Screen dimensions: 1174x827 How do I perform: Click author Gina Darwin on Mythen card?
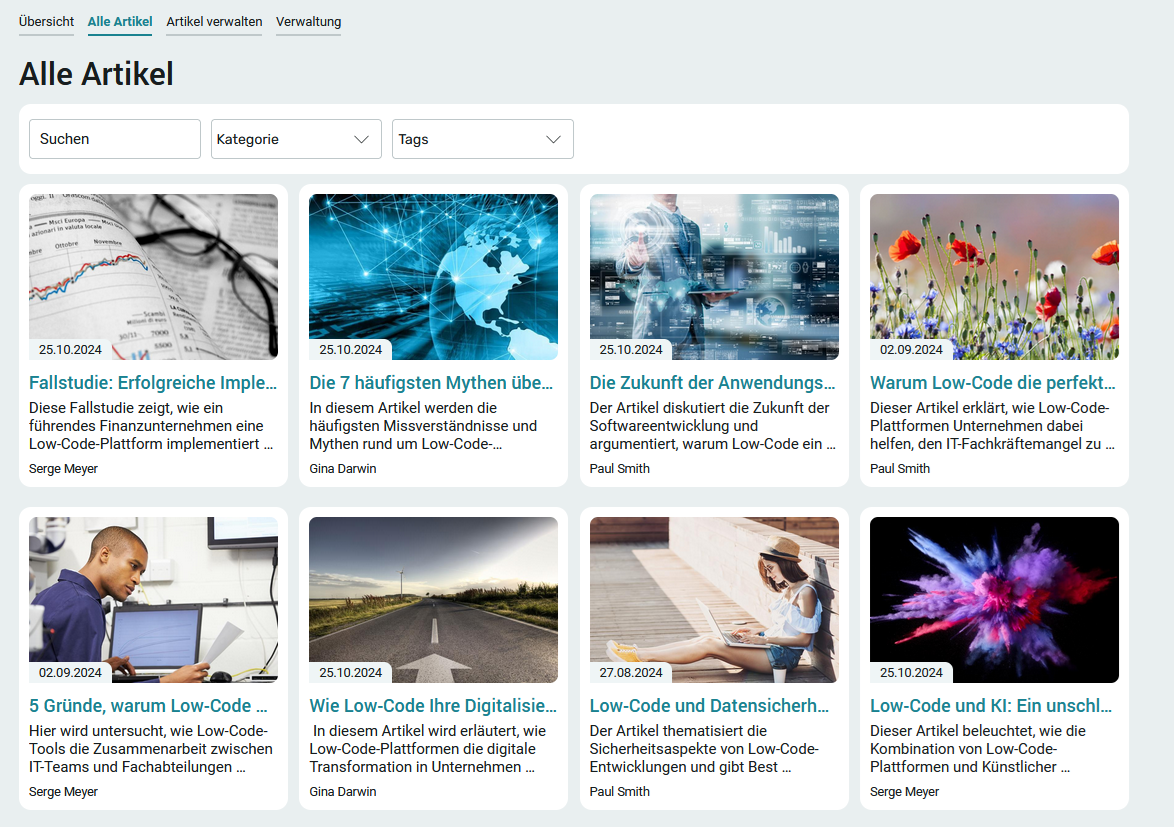[343, 469]
